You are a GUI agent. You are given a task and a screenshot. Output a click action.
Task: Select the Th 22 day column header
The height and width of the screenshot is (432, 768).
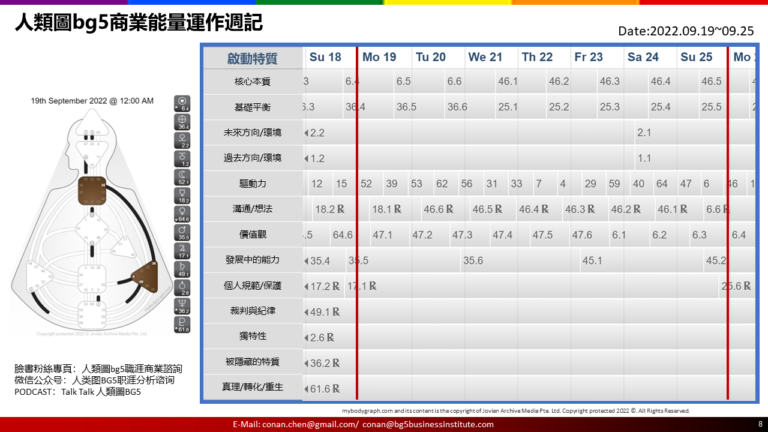(537, 58)
